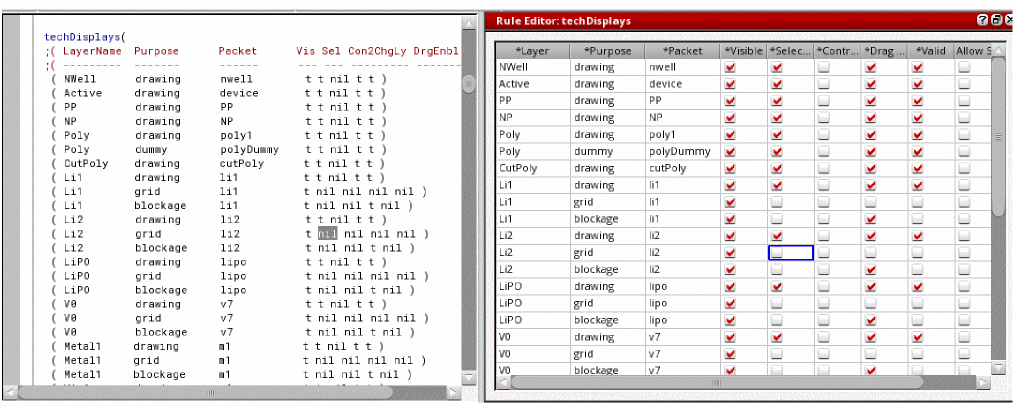Screen dimensions: 1013x409
Task: Uncheck Visible for the NWell drawing row
Action: pos(731,67)
